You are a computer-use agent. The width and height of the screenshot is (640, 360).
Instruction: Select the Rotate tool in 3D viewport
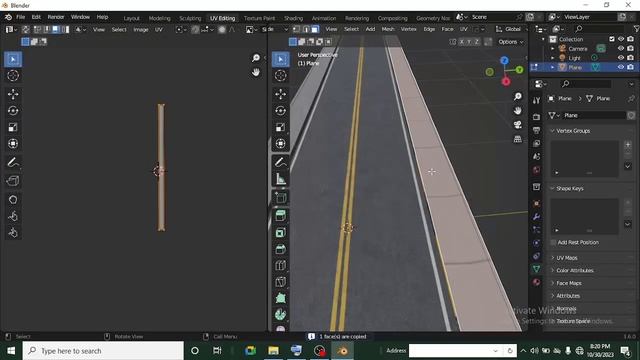(x=280, y=111)
